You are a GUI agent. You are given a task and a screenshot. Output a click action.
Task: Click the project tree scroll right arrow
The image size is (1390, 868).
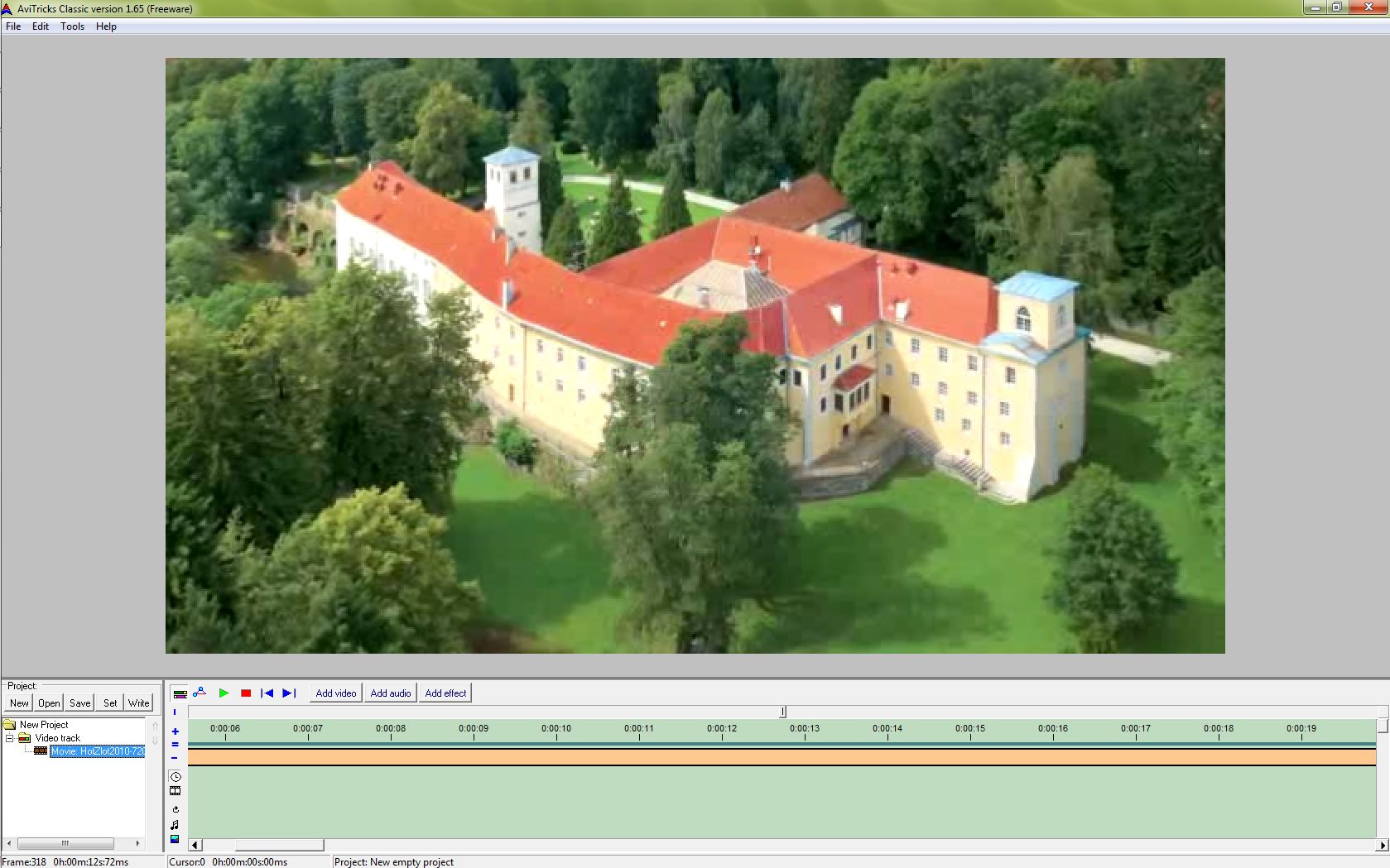point(137,844)
